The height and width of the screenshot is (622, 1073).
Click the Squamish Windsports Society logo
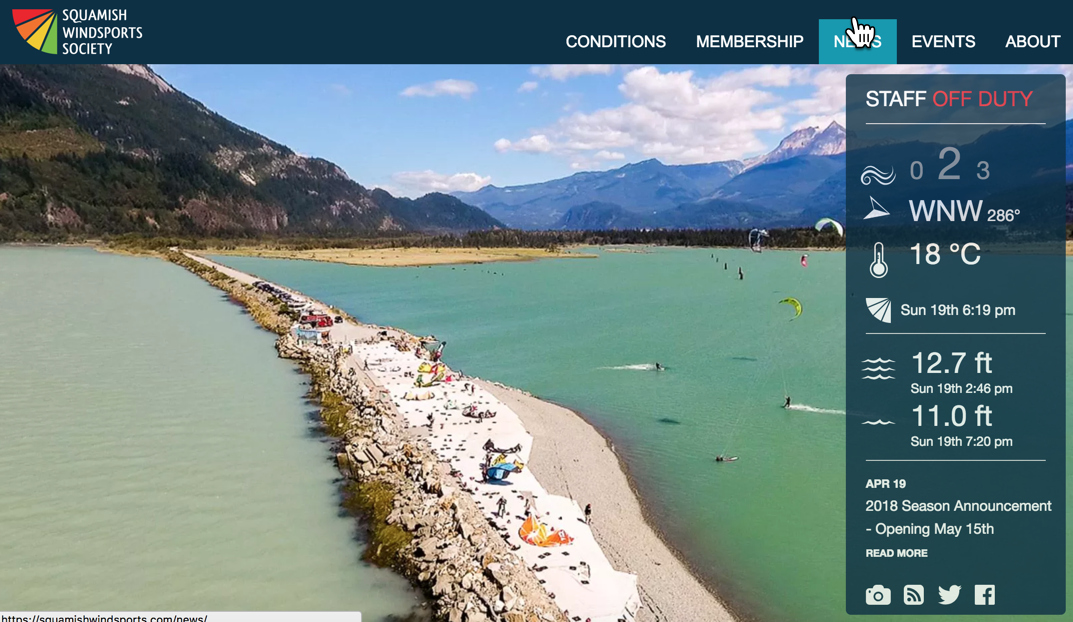[x=77, y=31]
